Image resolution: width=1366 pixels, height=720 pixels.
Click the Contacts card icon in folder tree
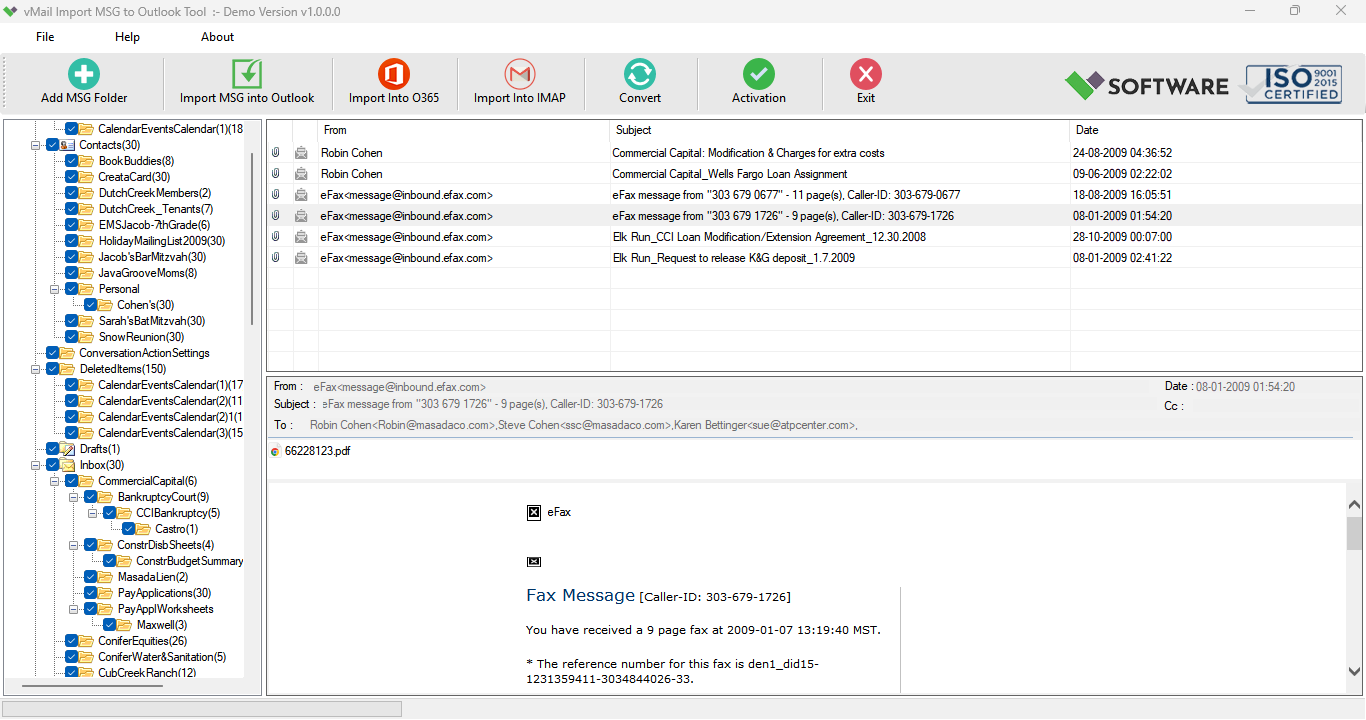[68, 145]
